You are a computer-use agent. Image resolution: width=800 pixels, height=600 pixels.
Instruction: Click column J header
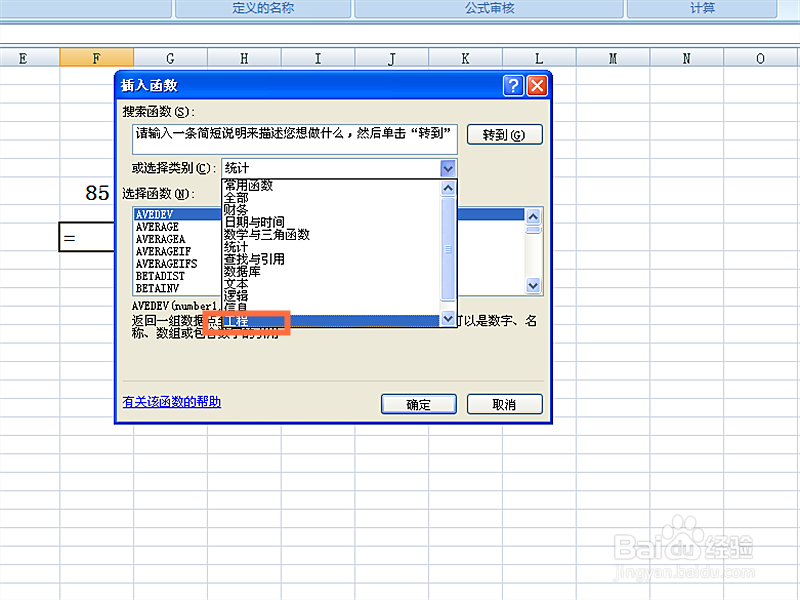click(392, 58)
